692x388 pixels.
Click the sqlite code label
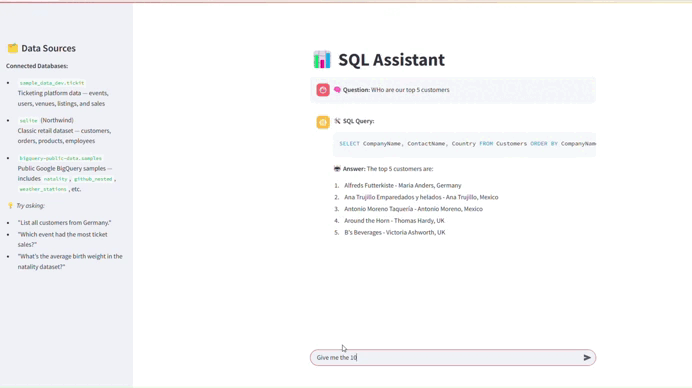click(28, 121)
